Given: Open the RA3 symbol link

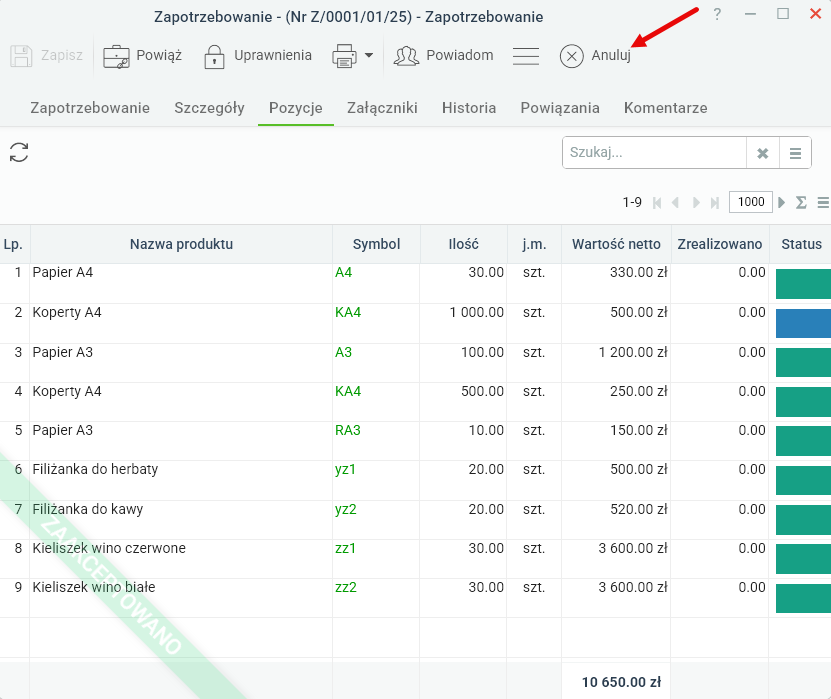Looking at the screenshot, I should (x=348, y=430).
